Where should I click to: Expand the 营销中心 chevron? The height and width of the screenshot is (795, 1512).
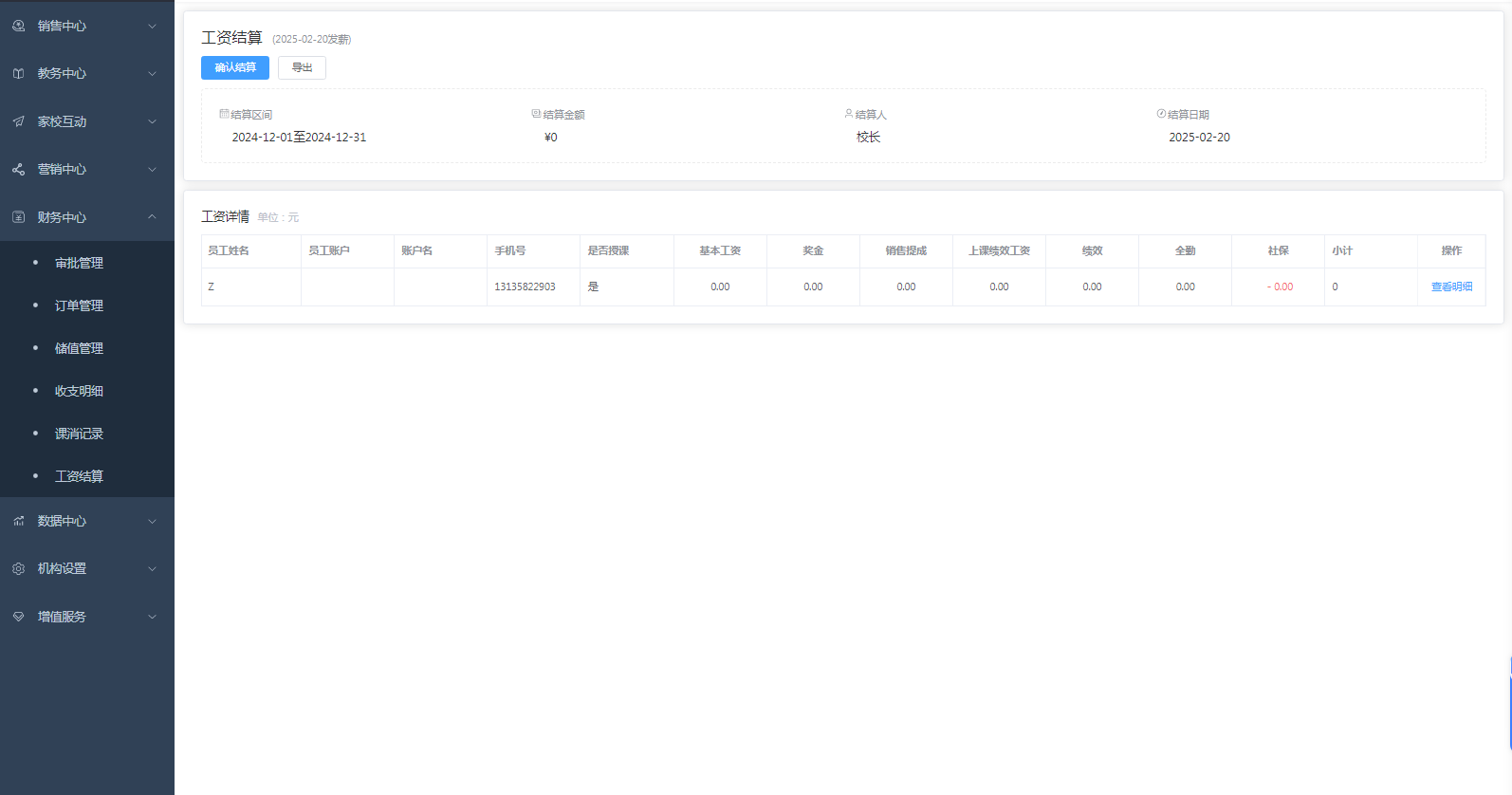pyautogui.click(x=152, y=170)
